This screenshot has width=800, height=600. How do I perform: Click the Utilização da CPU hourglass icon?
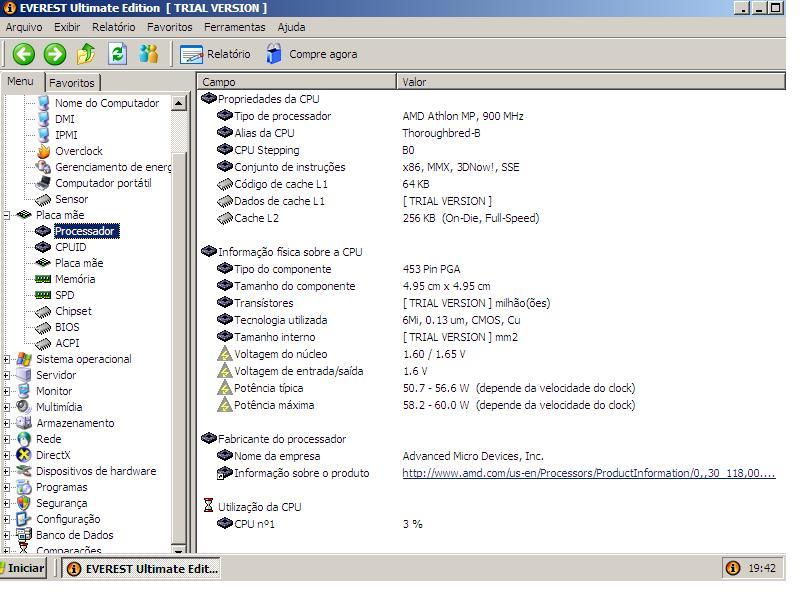pyautogui.click(x=208, y=506)
